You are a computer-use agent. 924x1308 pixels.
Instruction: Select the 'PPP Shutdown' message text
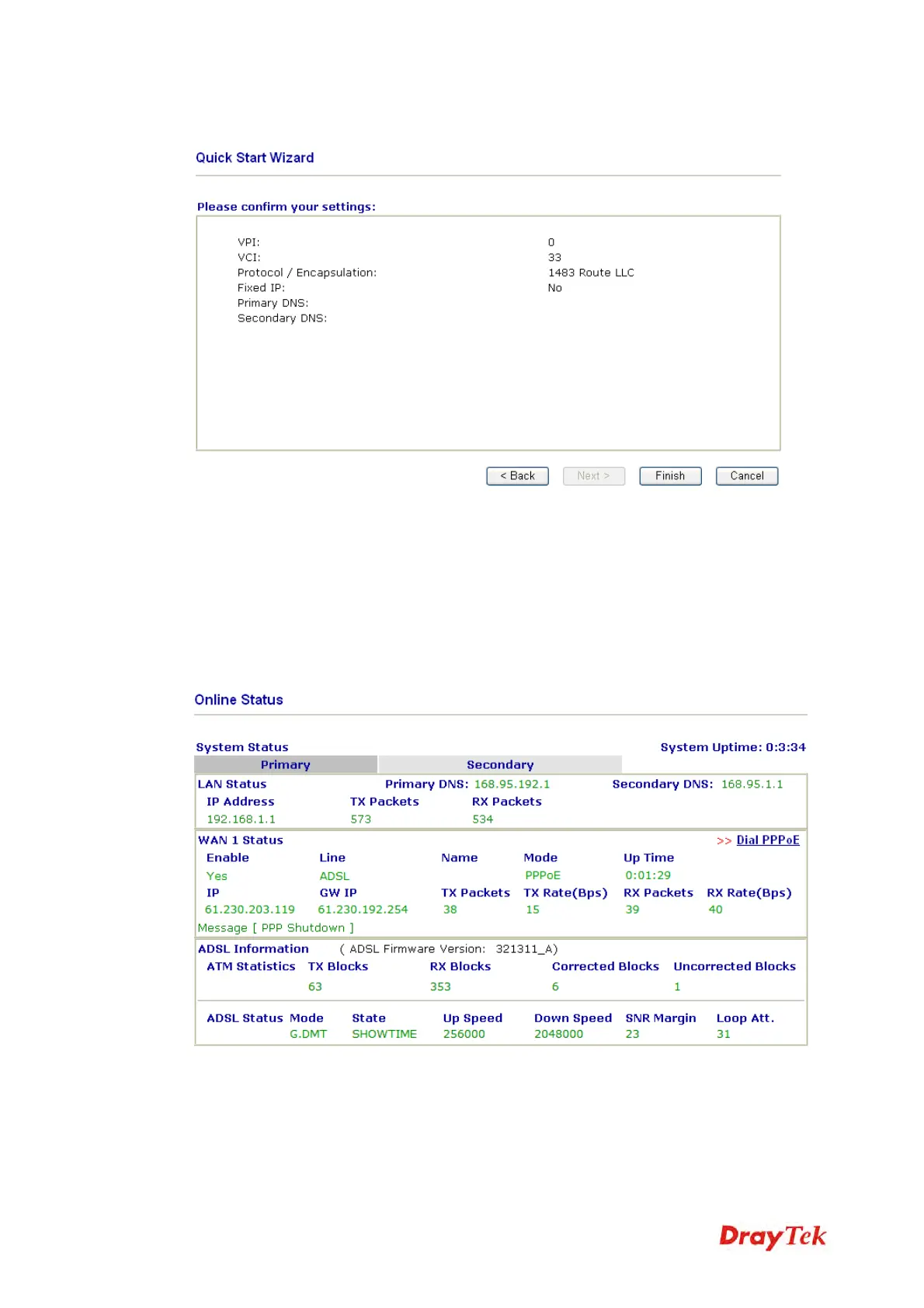point(303,927)
